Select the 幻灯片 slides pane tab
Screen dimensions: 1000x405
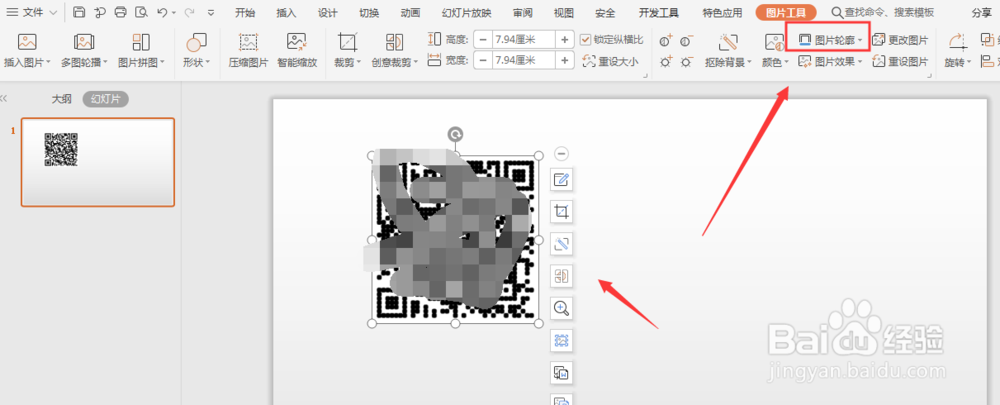coord(106,99)
